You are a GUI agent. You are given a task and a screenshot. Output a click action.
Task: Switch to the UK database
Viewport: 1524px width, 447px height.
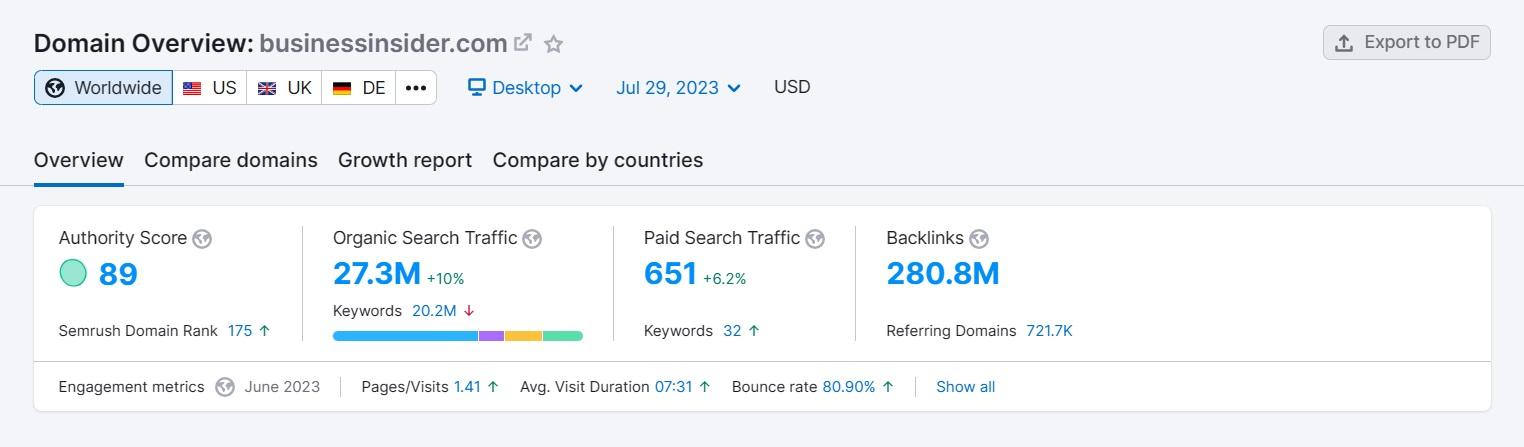[285, 88]
